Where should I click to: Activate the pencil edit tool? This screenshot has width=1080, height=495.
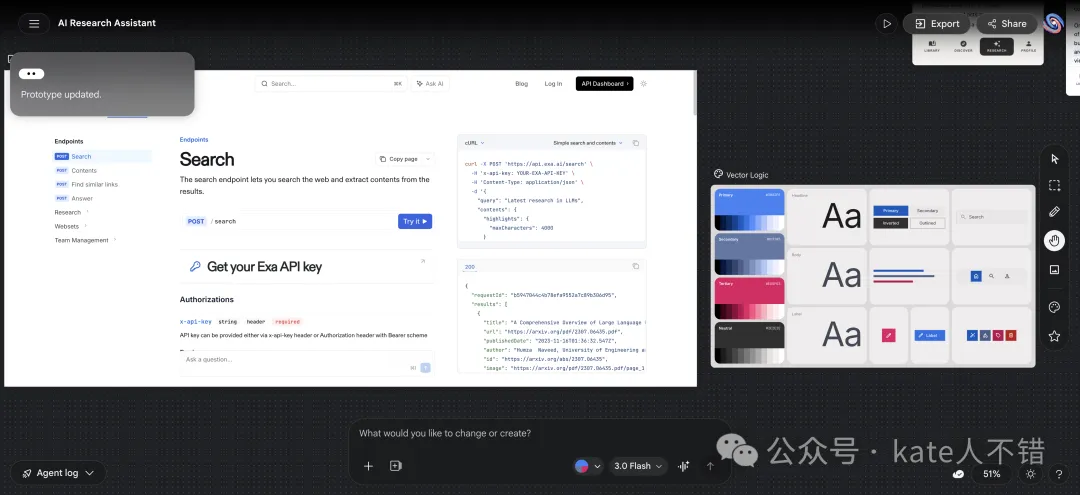1054,212
